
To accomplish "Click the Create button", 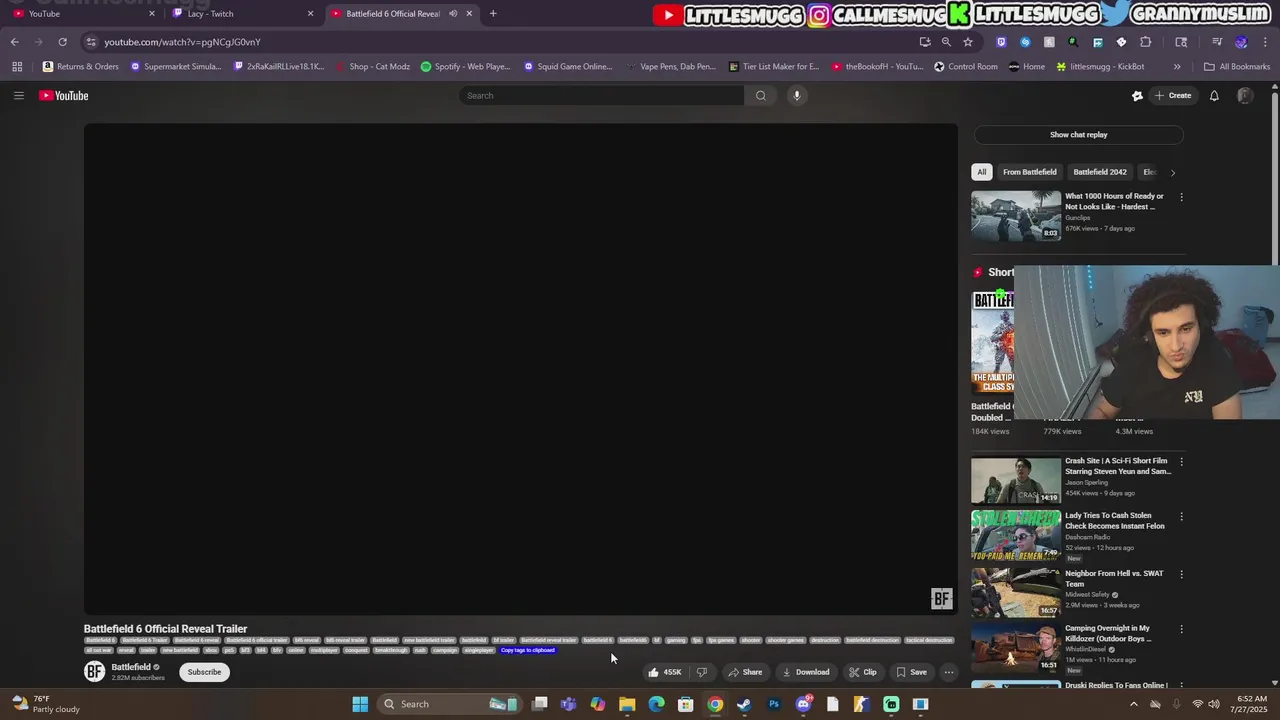I will click(1173, 95).
